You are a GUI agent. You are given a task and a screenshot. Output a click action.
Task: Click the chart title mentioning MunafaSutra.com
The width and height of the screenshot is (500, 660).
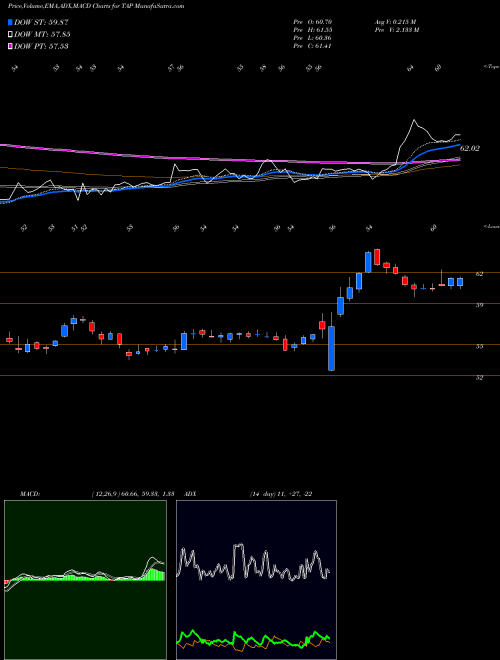pyautogui.click(x=96, y=6)
